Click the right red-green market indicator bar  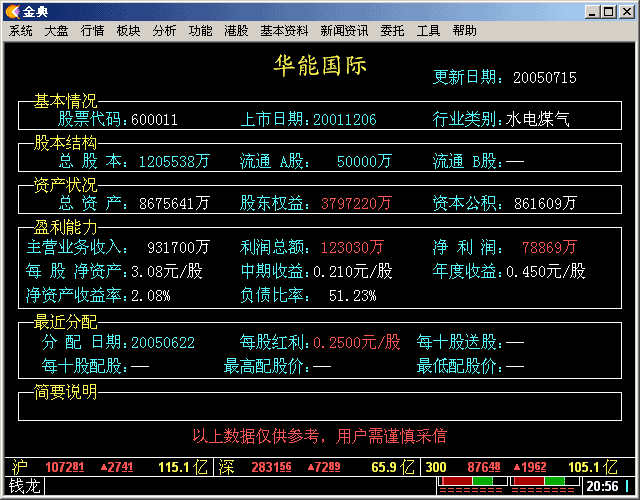[545, 482]
